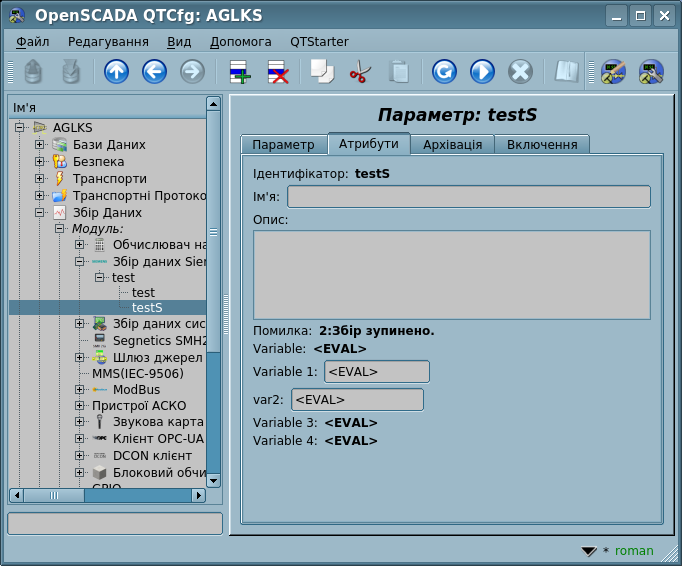Select the Безпека item in the tree
Viewport: 682px width, 566px height.
coord(98,162)
